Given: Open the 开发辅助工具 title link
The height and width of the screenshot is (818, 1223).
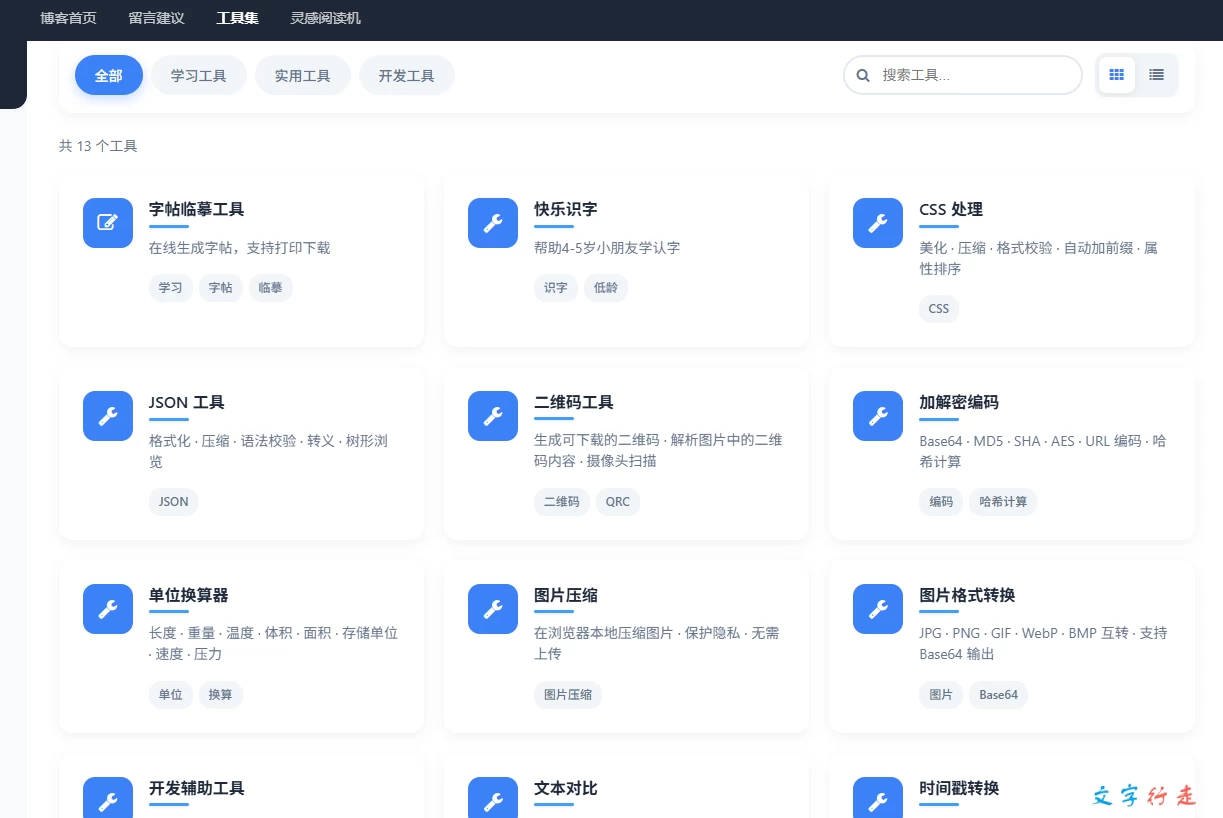Looking at the screenshot, I should (x=197, y=788).
